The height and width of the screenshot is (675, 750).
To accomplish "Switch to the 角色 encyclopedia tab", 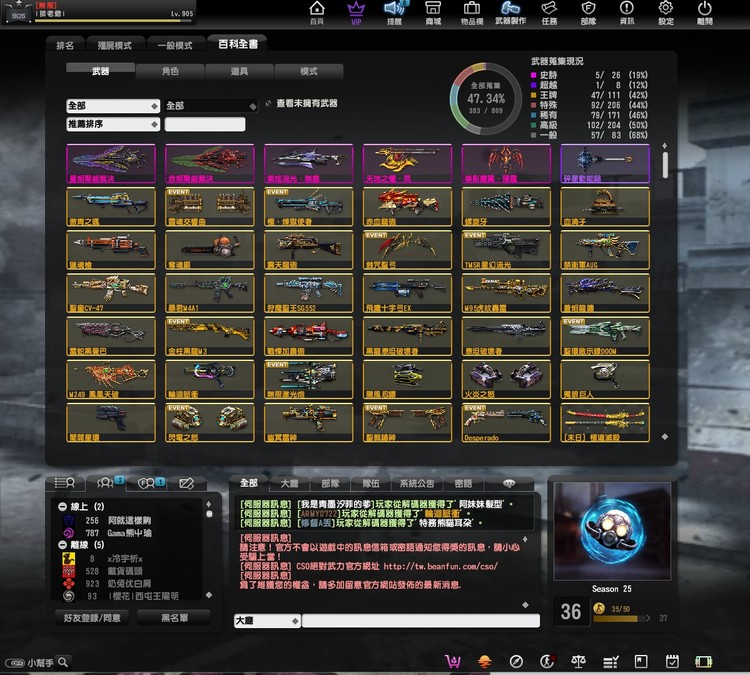I will click(x=171, y=72).
